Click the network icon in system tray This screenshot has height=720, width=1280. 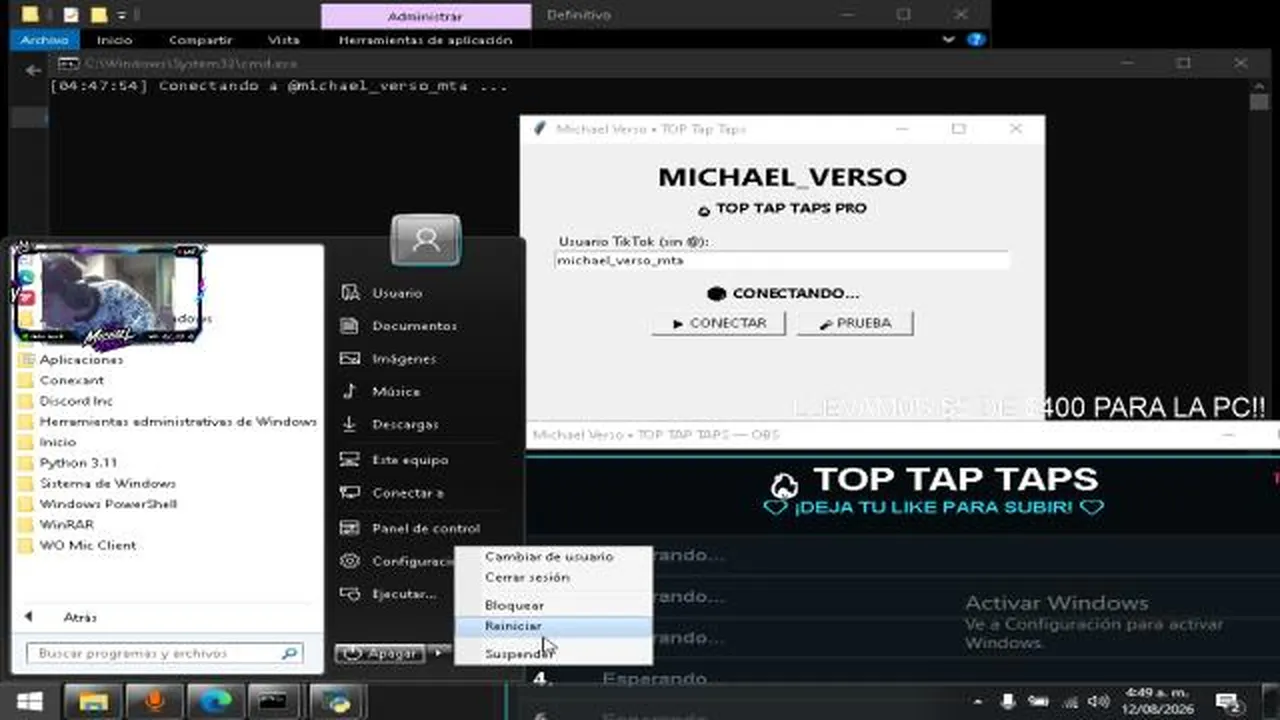click(1069, 702)
